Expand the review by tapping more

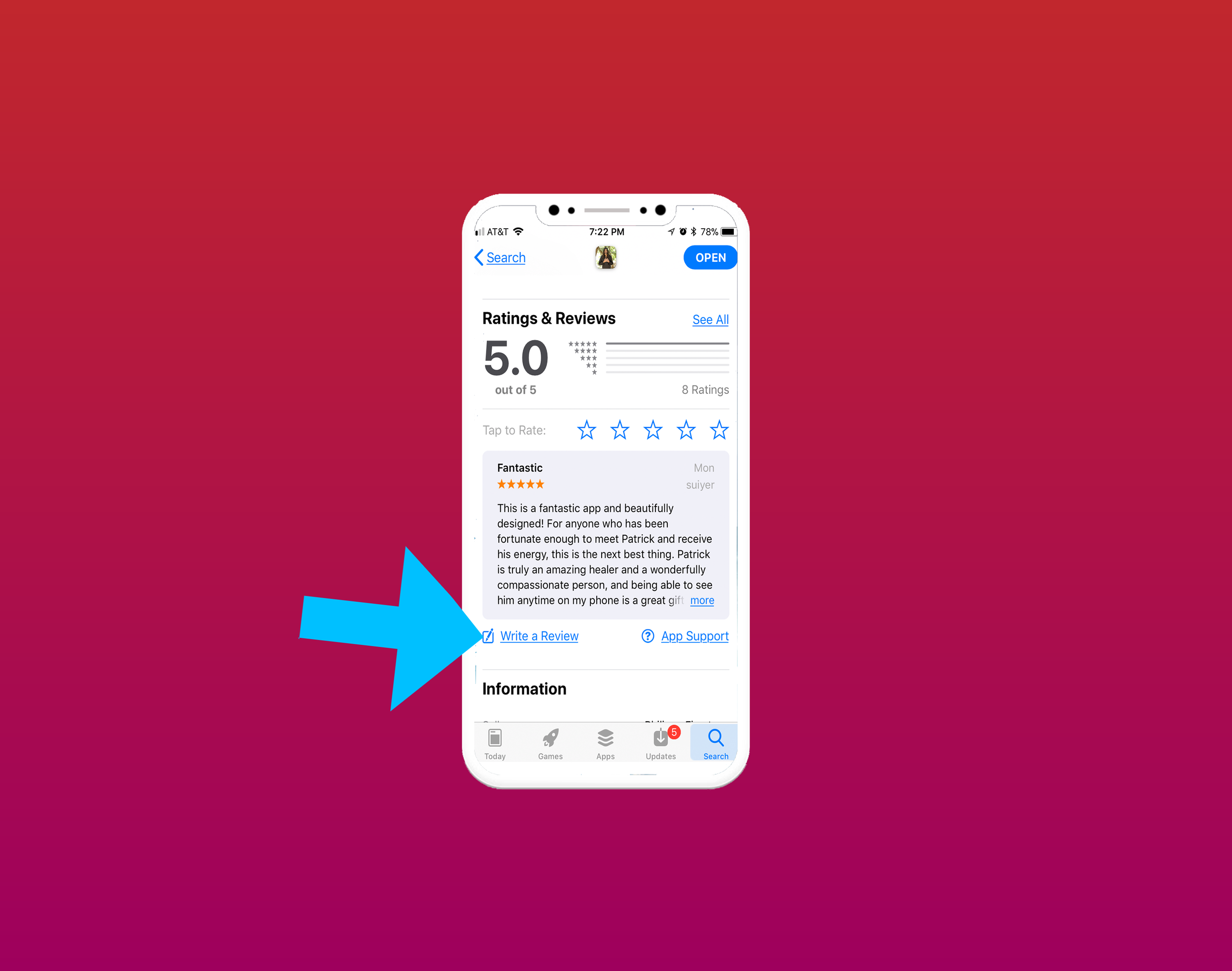tap(706, 600)
